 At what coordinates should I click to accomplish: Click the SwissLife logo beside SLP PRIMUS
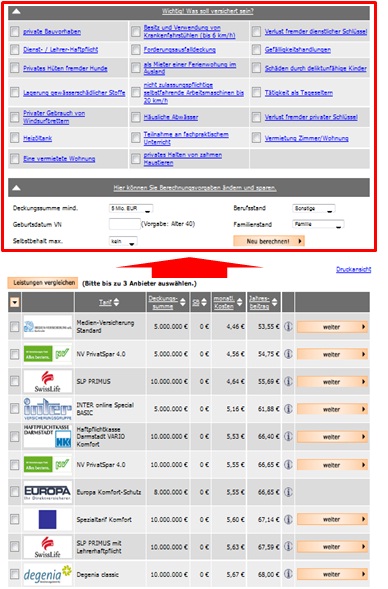pyautogui.click(x=48, y=381)
